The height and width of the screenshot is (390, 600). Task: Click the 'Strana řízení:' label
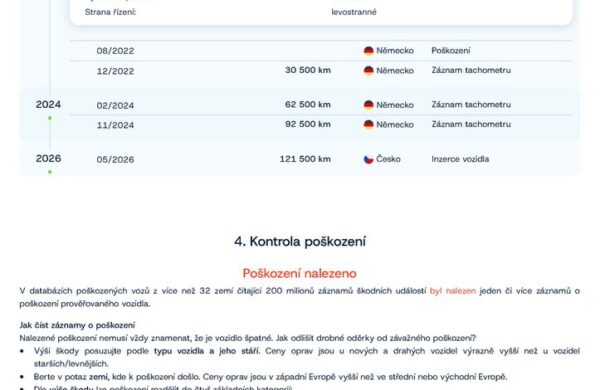click(111, 12)
